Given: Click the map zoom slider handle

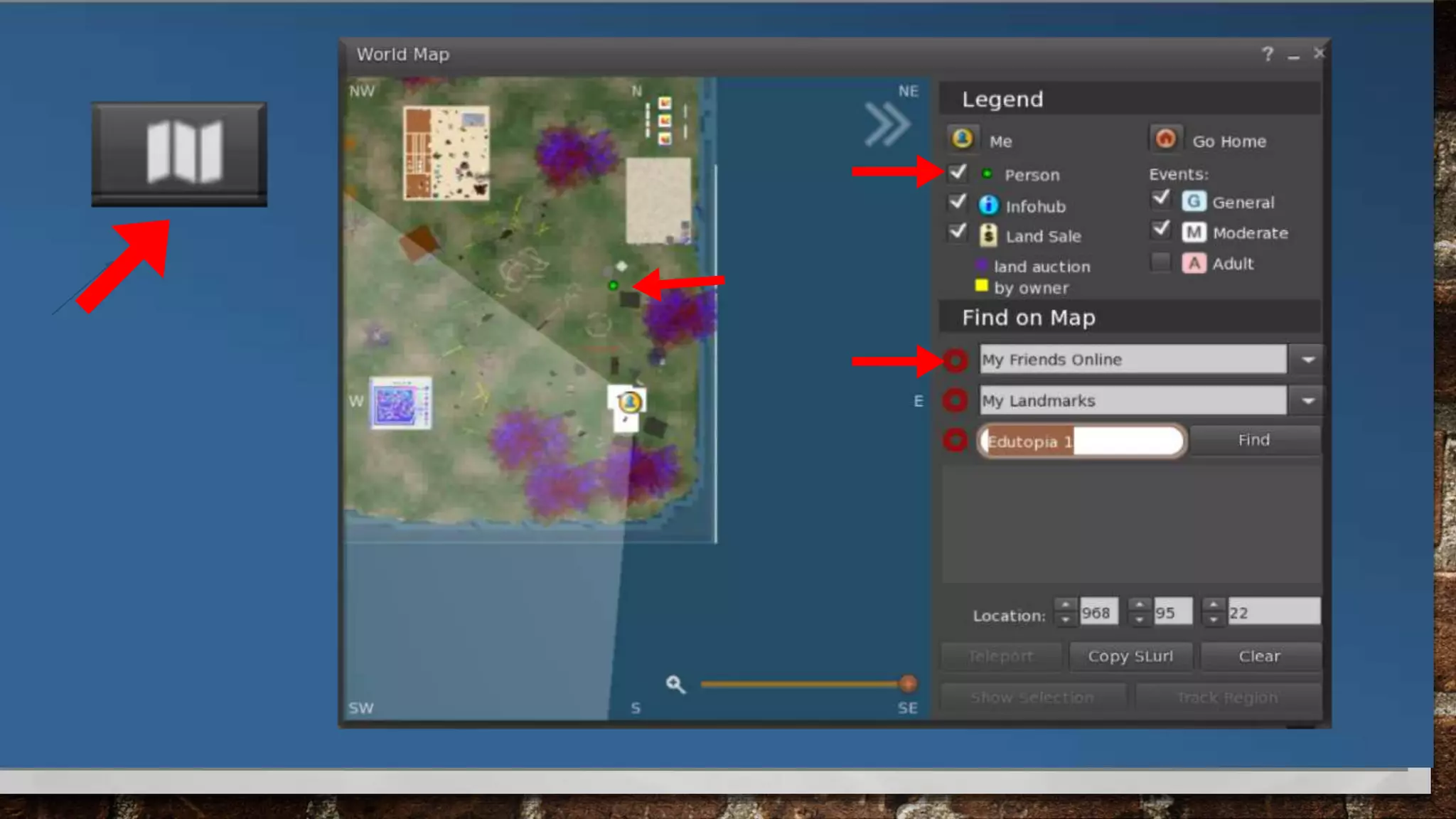Looking at the screenshot, I should pyautogui.click(x=908, y=684).
